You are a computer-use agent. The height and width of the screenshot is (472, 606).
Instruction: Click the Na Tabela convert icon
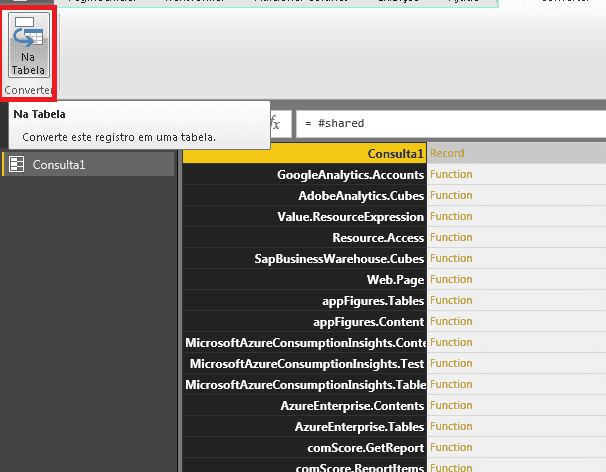click(29, 45)
